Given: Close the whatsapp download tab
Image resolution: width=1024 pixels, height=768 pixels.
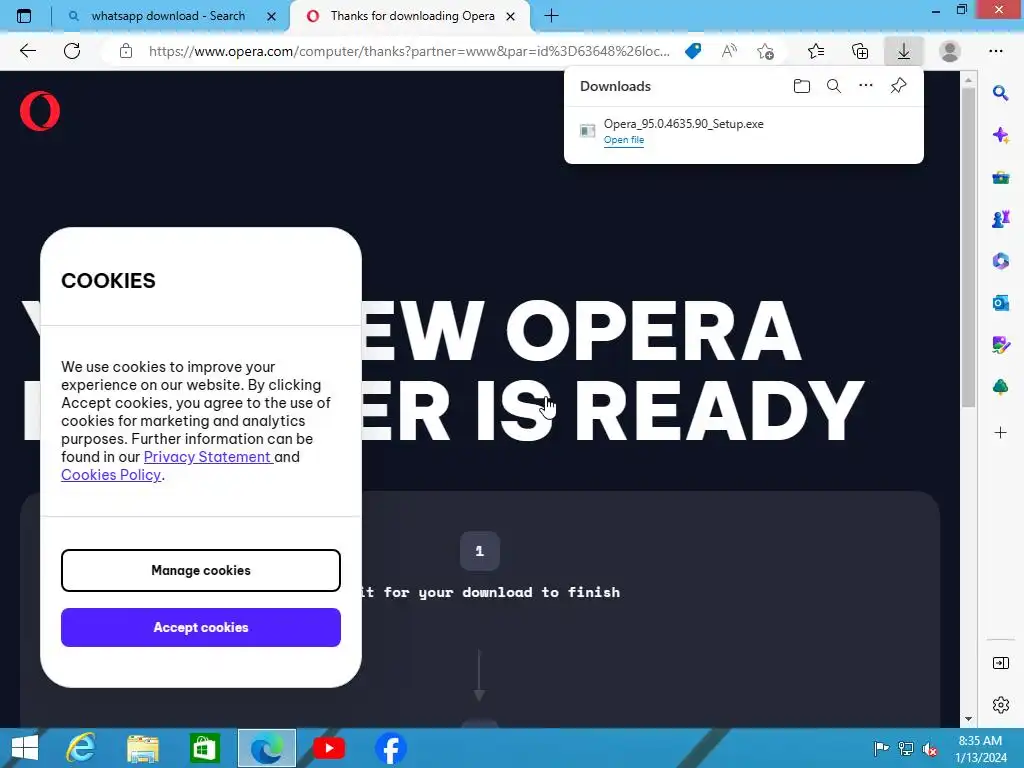Looking at the screenshot, I should coord(272,16).
